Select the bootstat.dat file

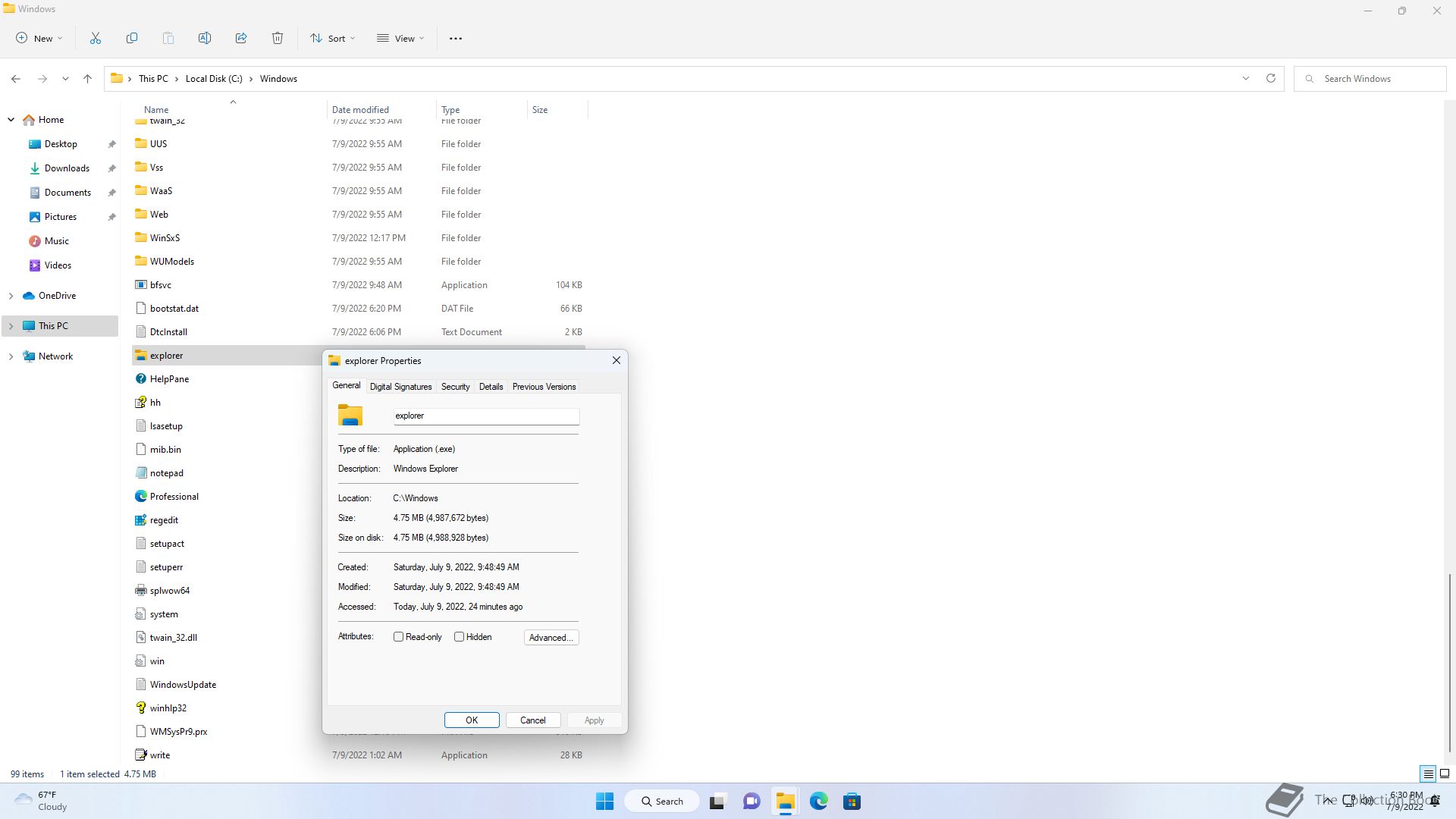click(359, 309)
